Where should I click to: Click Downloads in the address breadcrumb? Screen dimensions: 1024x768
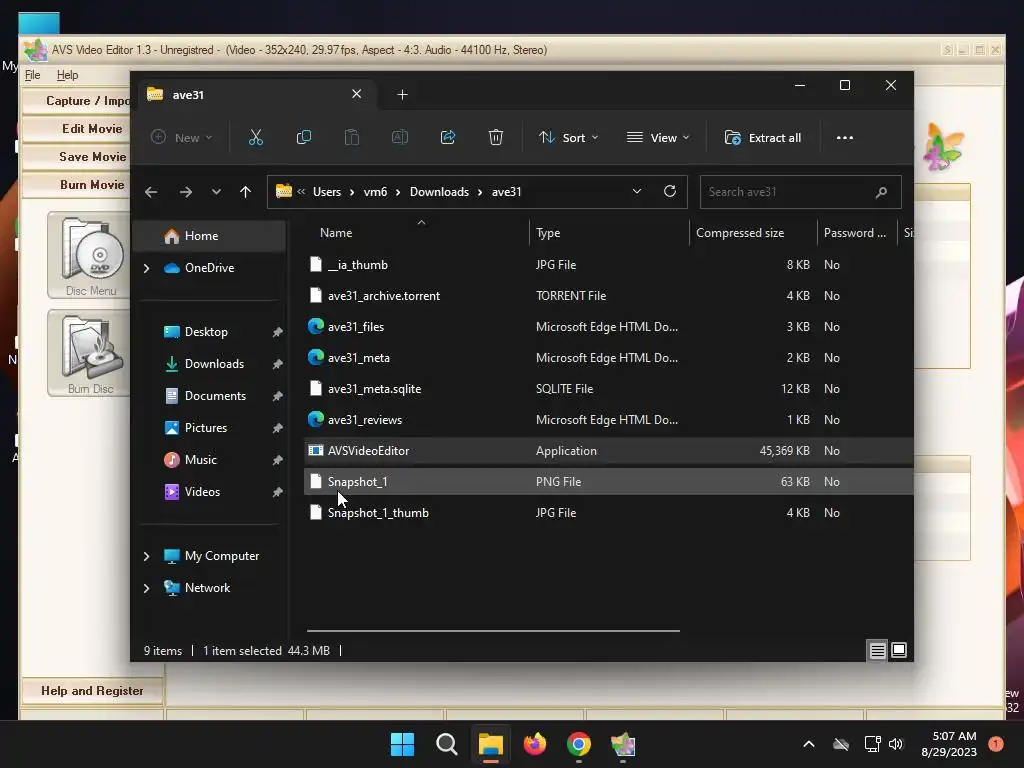[439, 192]
